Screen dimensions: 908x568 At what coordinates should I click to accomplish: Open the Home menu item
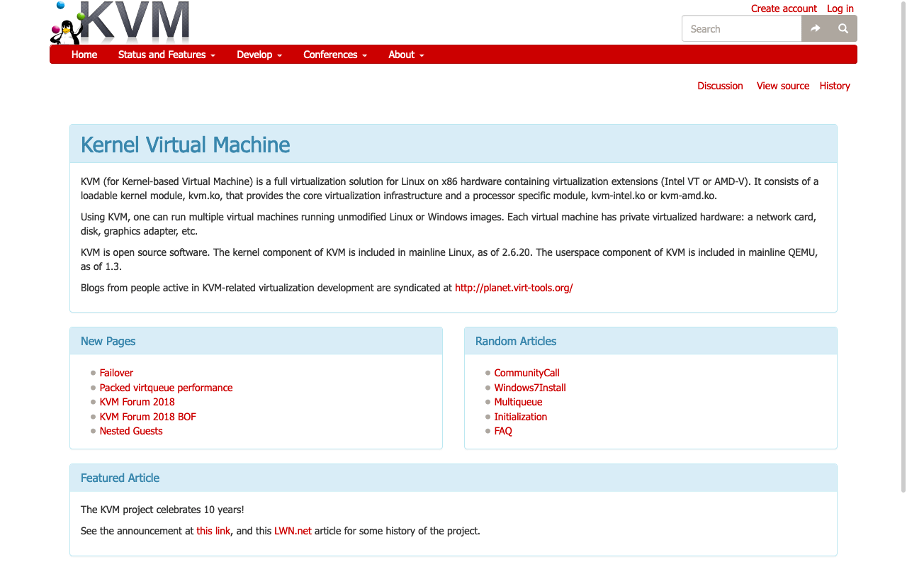[84, 54]
